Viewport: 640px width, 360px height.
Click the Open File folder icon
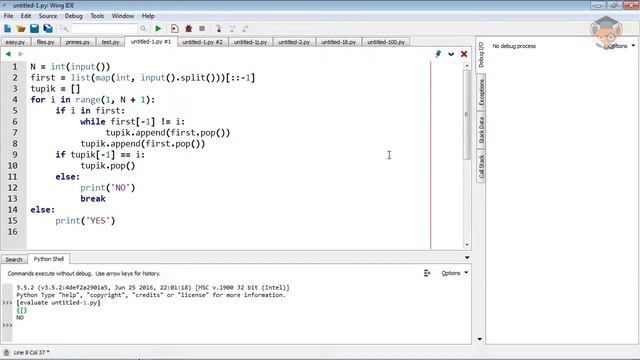[21, 29]
